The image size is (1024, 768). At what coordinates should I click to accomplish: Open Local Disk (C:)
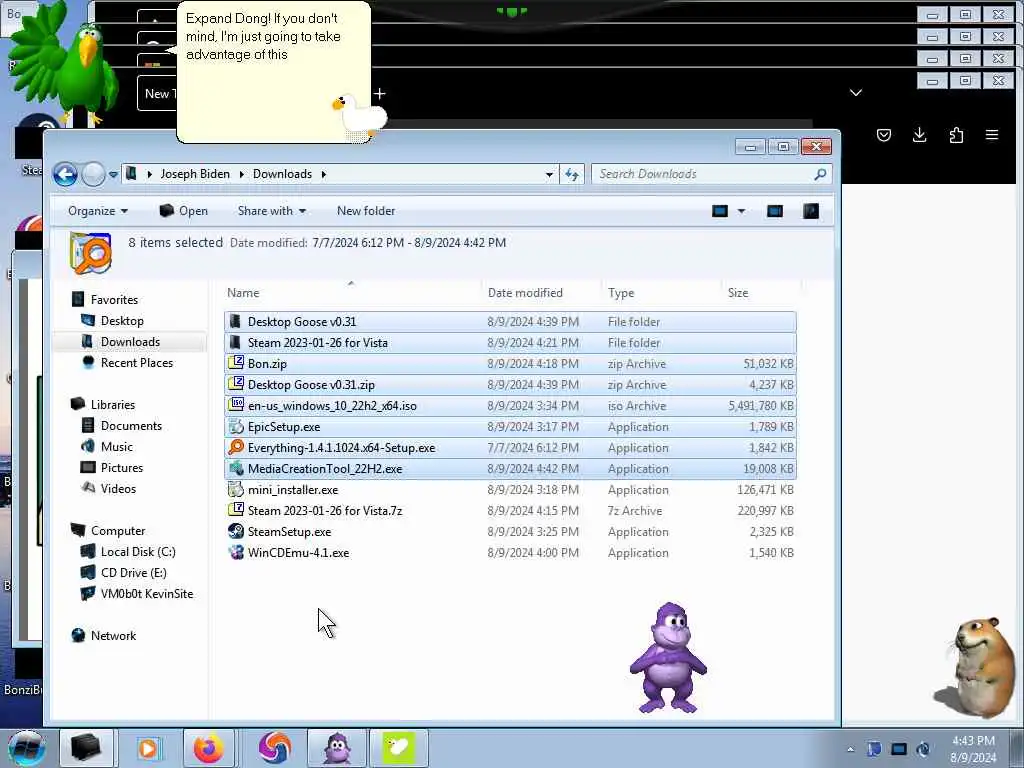[x=138, y=552]
